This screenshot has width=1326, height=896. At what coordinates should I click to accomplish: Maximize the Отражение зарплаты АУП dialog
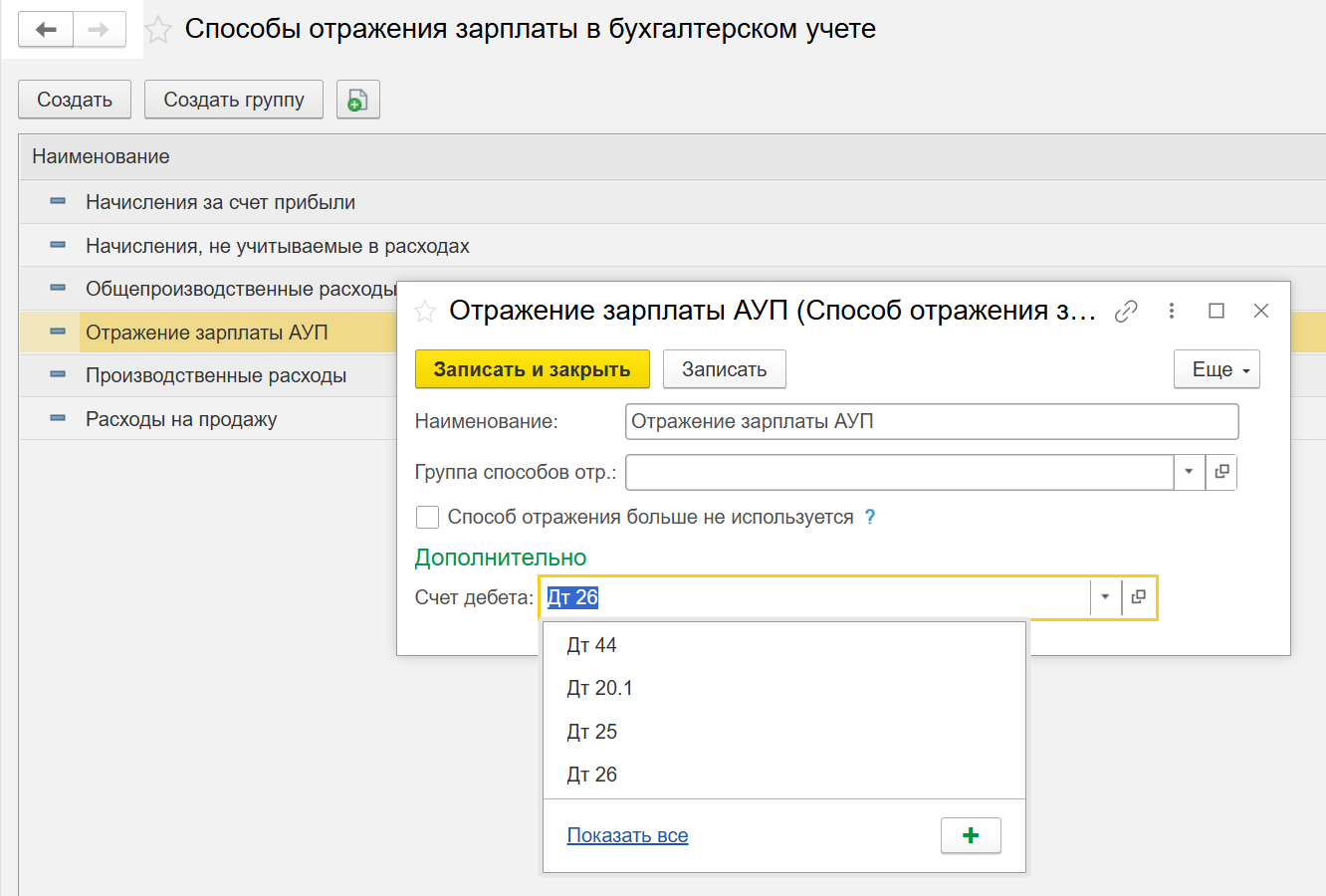pyautogui.click(x=1216, y=312)
